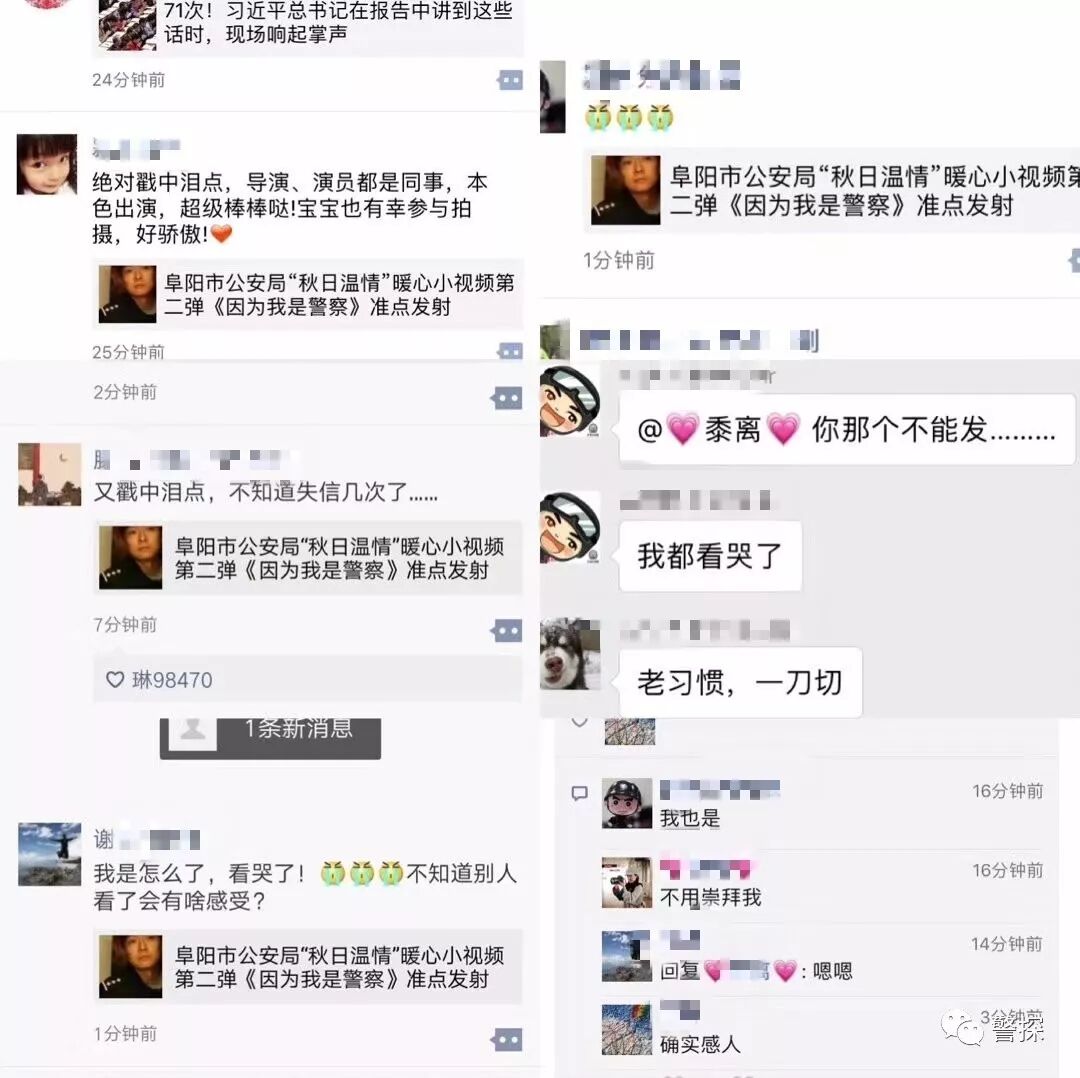Click speech bubble icon beside 我也是 comment

point(580,793)
